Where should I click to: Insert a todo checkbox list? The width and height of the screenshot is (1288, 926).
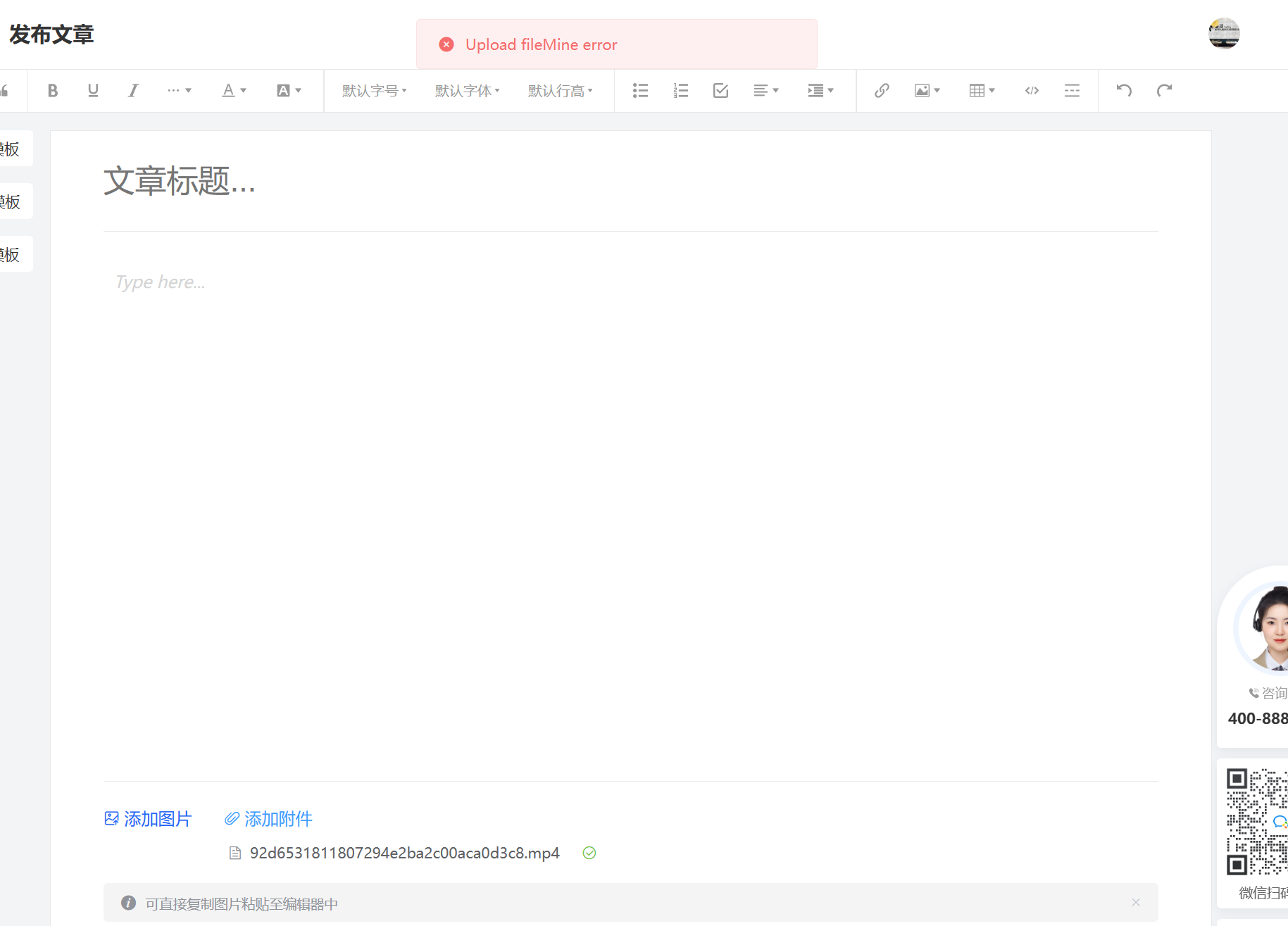click(720, 90)
